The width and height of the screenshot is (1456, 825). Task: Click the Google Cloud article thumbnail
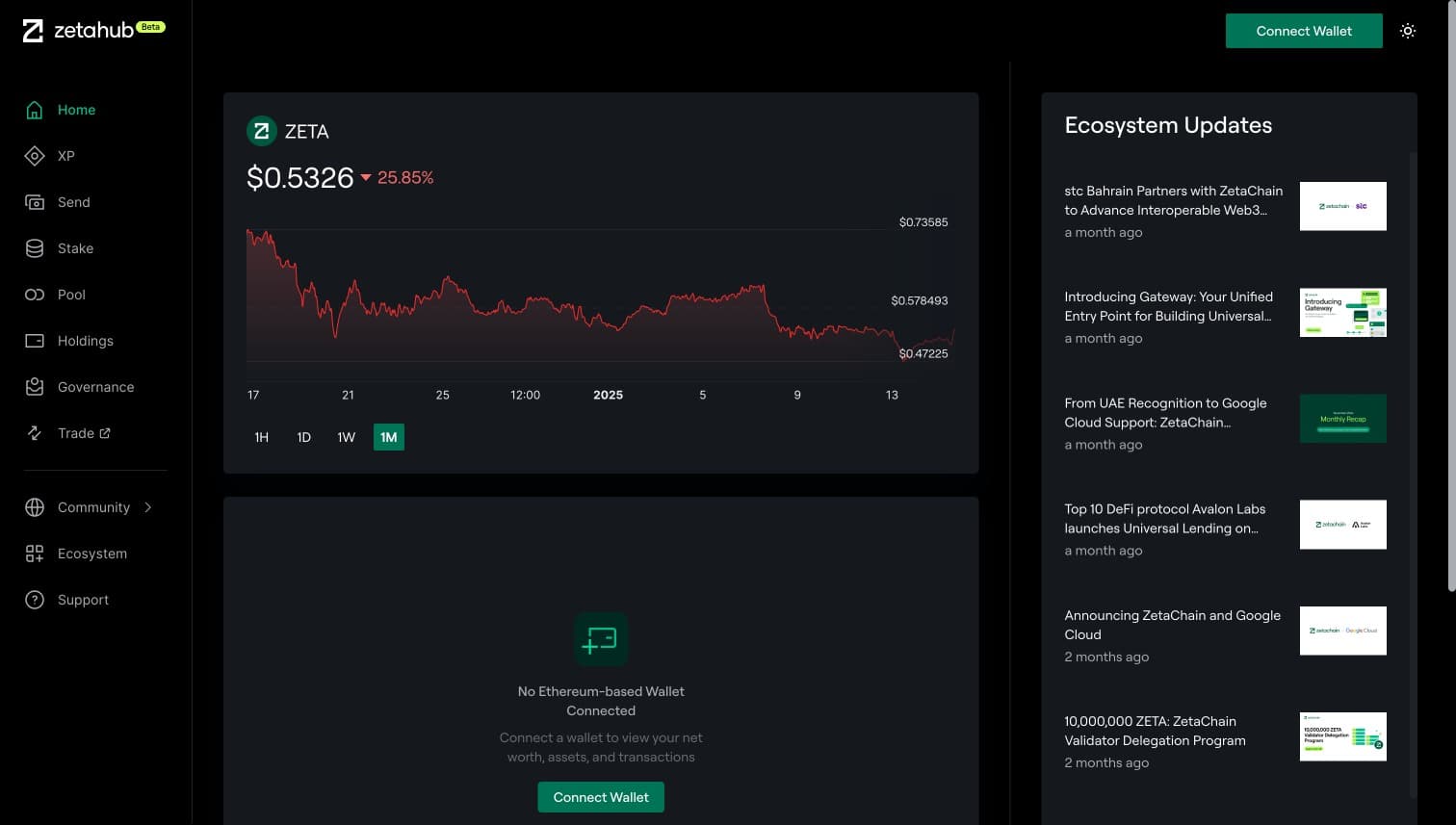click(x=1343, y=631)
